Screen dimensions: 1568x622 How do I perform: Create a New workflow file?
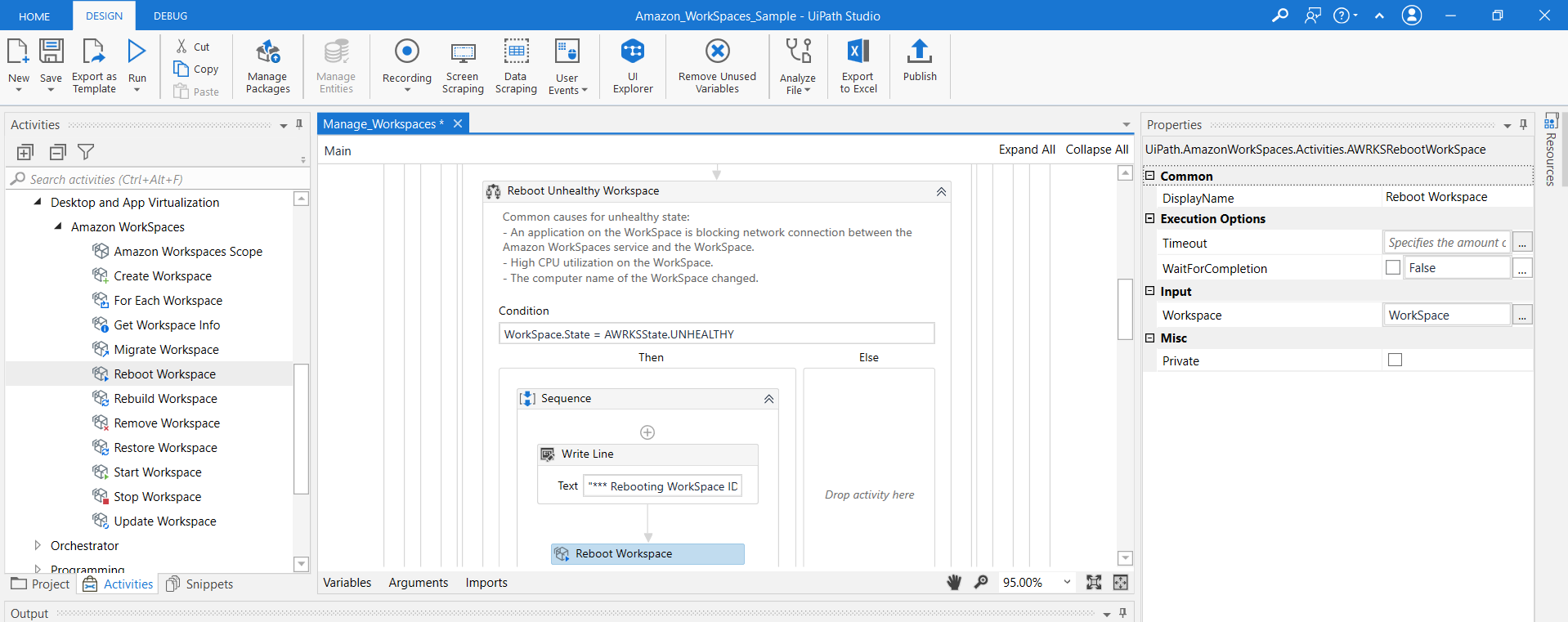tap(18, 65)
